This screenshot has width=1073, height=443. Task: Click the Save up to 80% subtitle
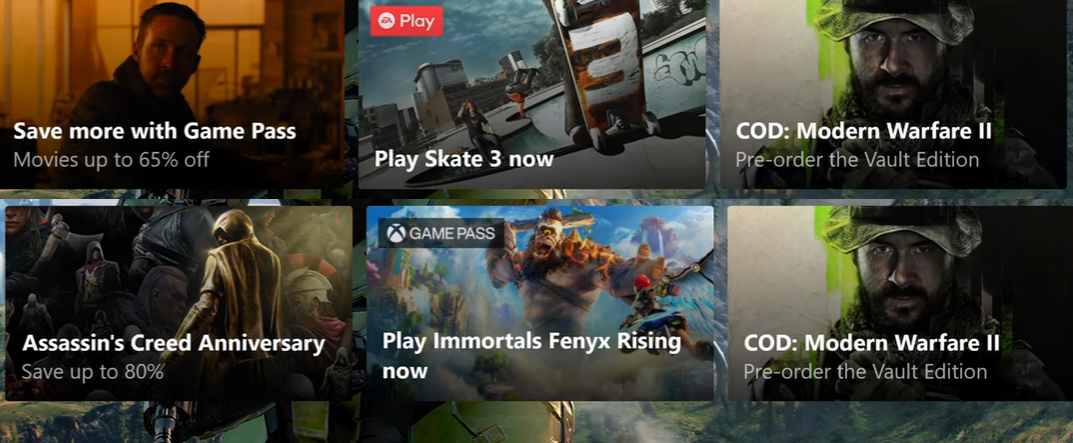93,372
